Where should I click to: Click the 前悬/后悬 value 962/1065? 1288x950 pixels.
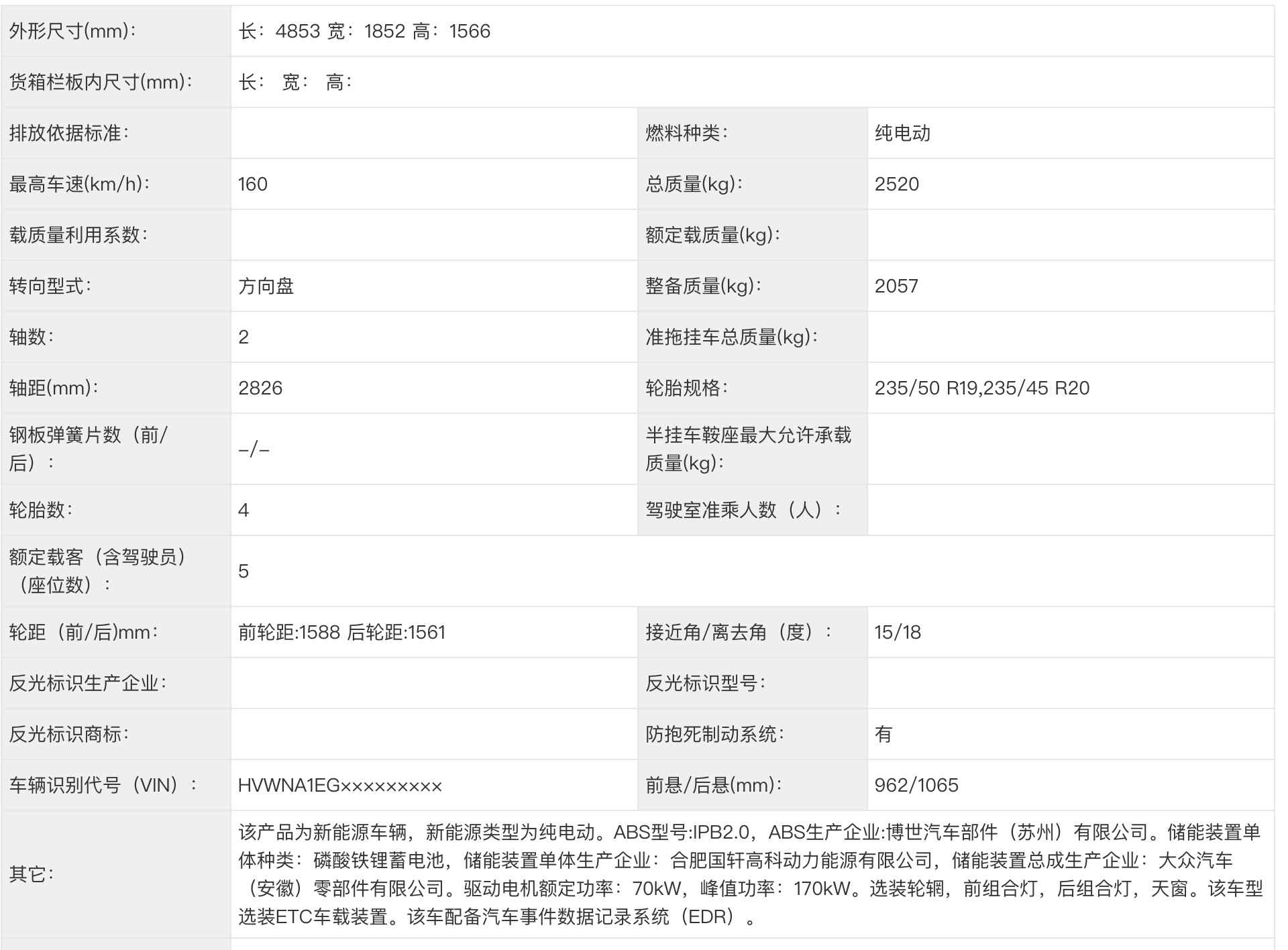(x=916, y=785)
